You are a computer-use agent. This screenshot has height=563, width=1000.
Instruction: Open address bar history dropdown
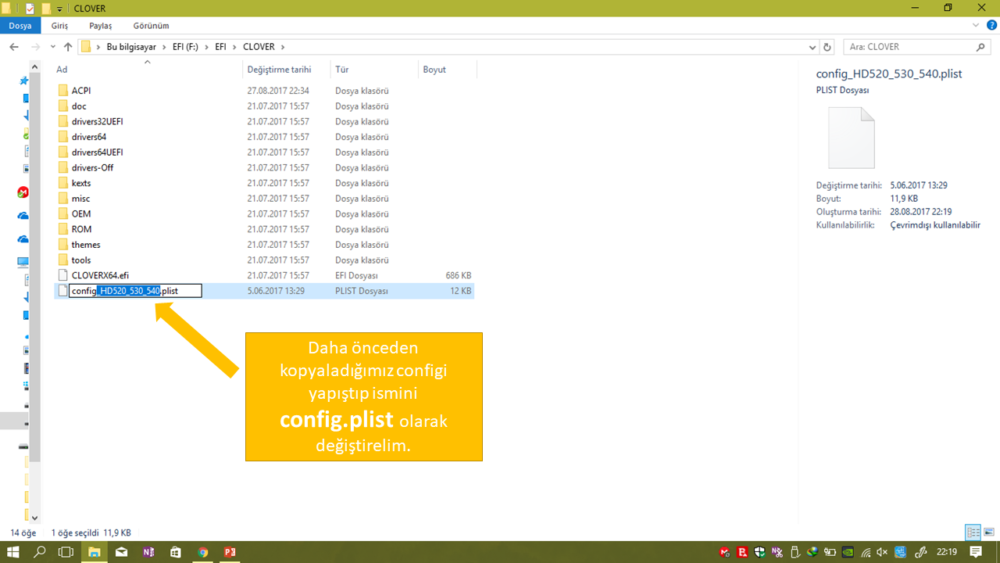point(812,47)
